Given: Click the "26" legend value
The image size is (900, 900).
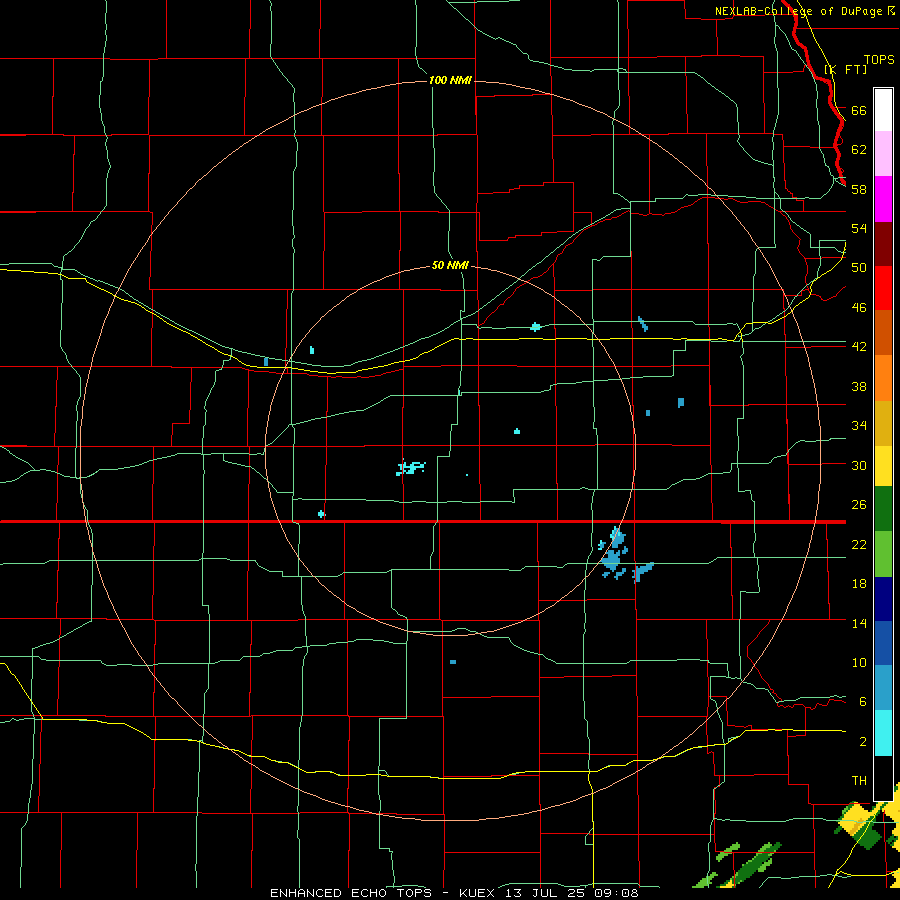Looking at the screenshot, I should click(859, 505).
